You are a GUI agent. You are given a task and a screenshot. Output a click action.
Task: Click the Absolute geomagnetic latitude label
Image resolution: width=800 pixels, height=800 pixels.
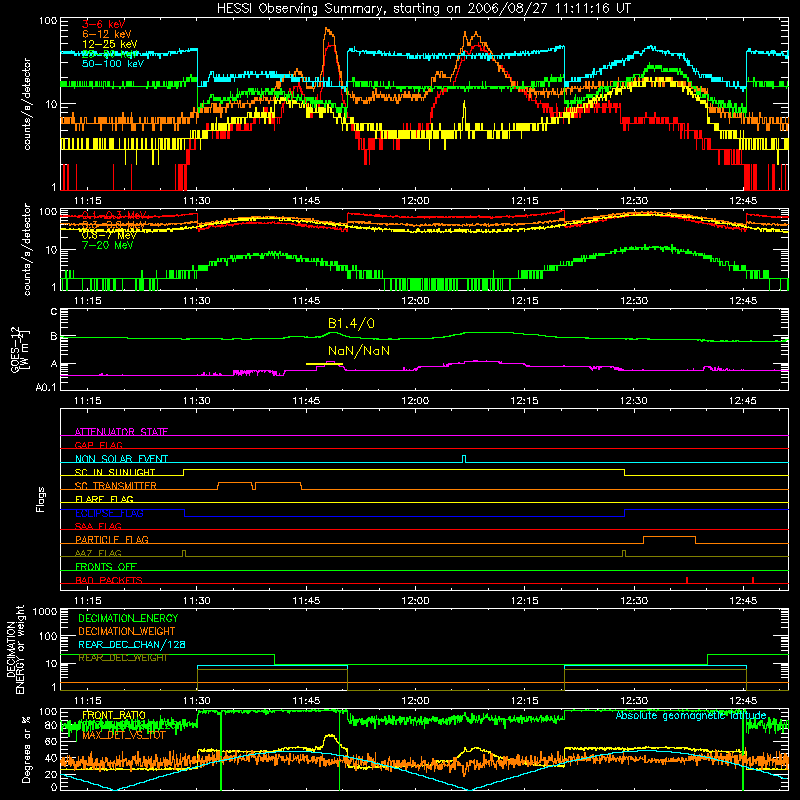pos(691,715)
